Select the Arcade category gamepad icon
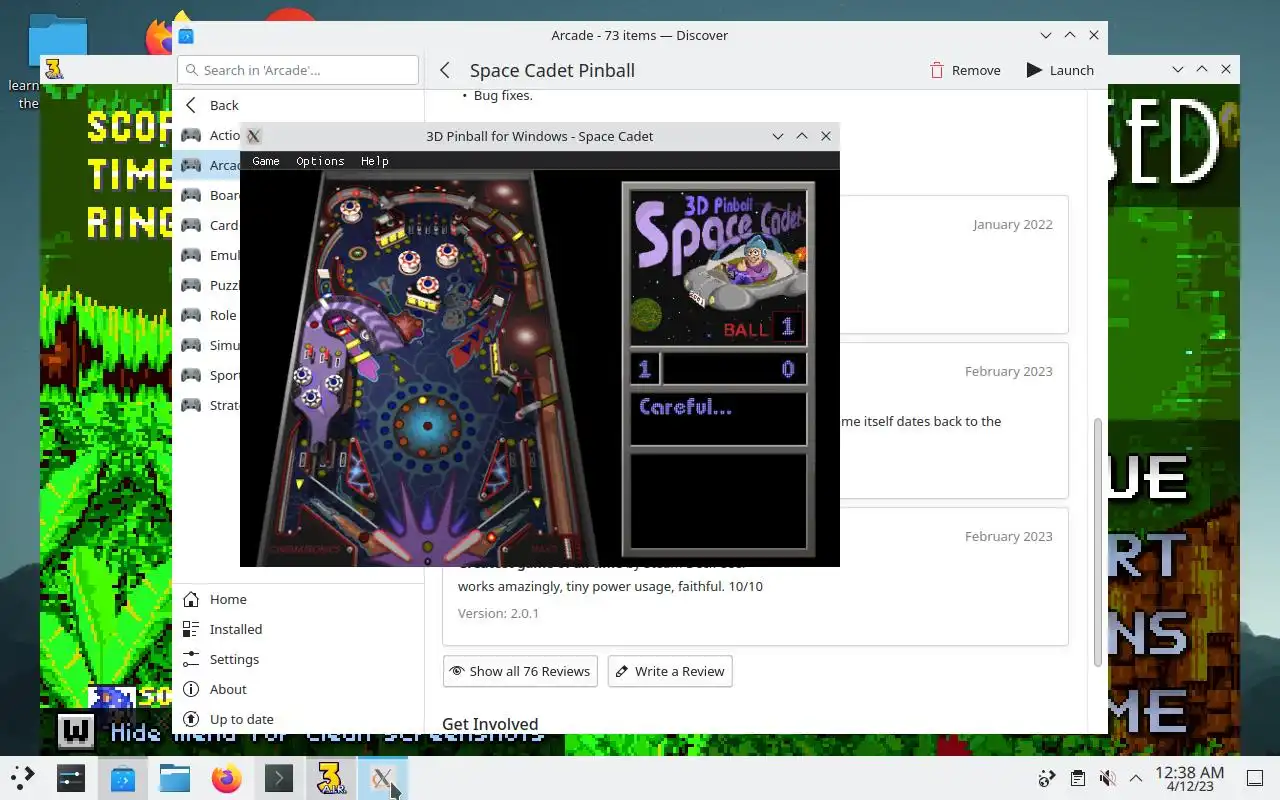The height and width of the screenshot is (800, 1280). [x=191, y=165]
